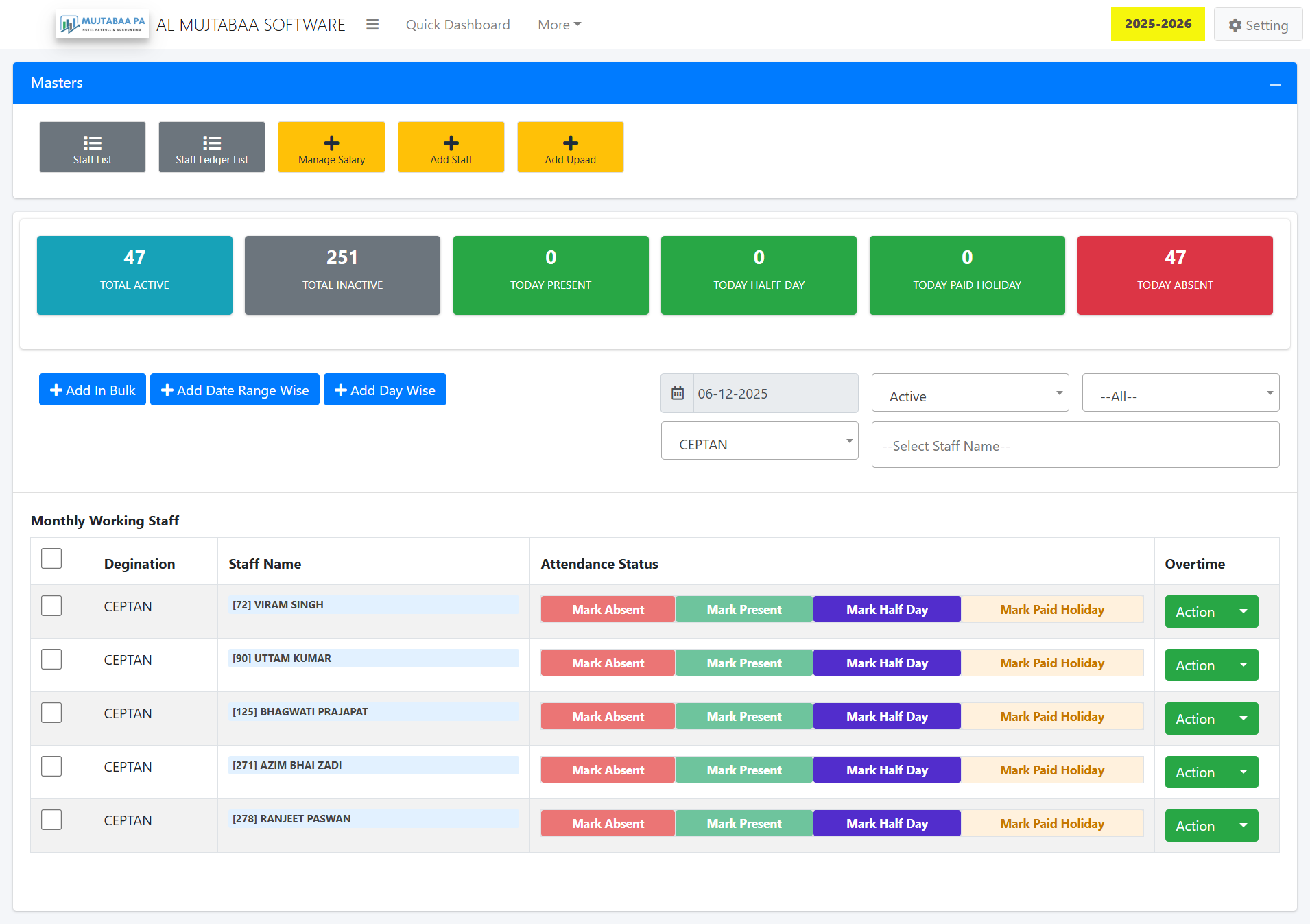
Task: Expand the CEPTAN designation dropdown
Action: tap(759, 441)
